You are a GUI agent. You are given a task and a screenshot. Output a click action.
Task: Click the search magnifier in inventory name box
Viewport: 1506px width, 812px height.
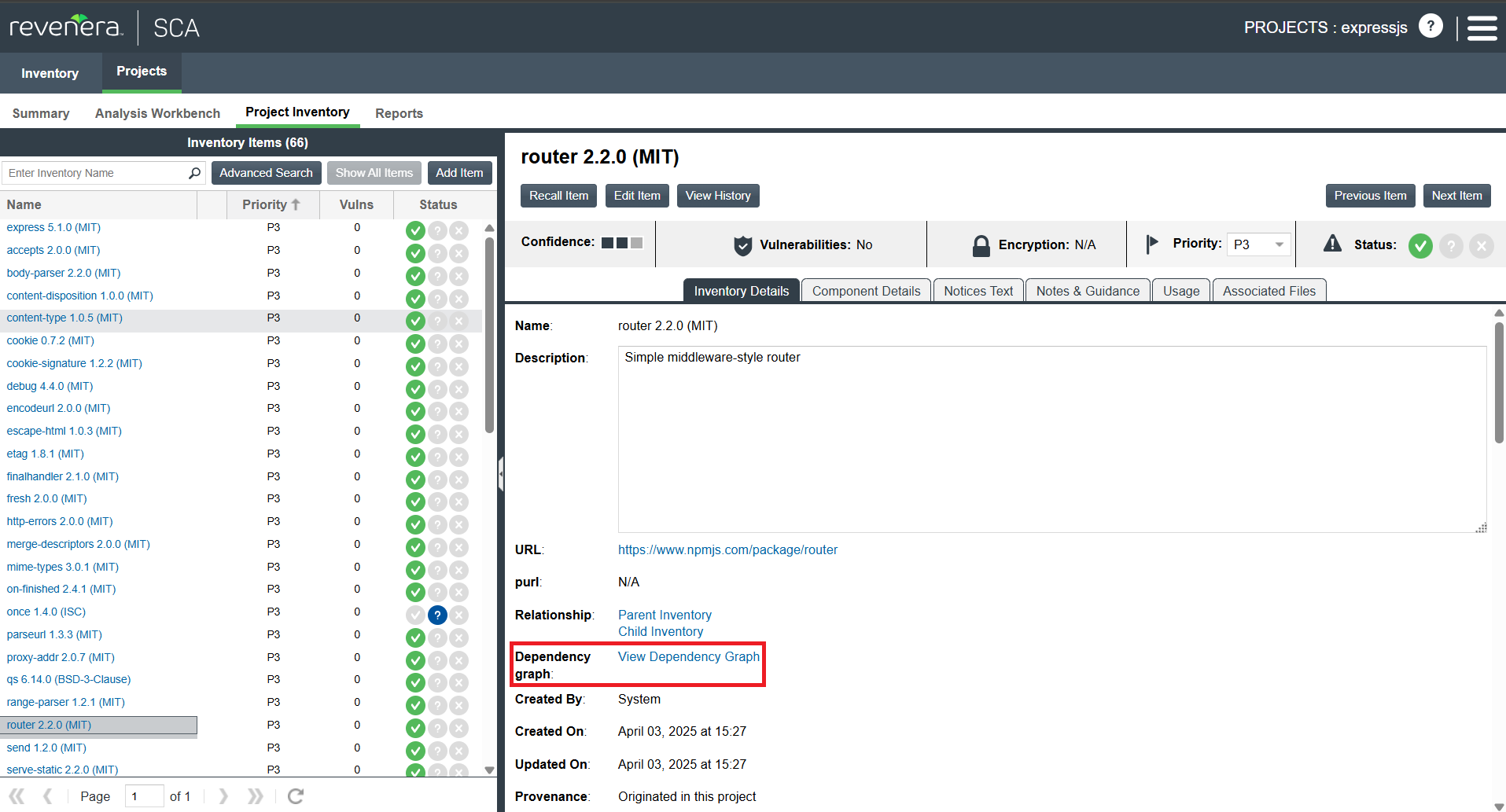[194, 173]
